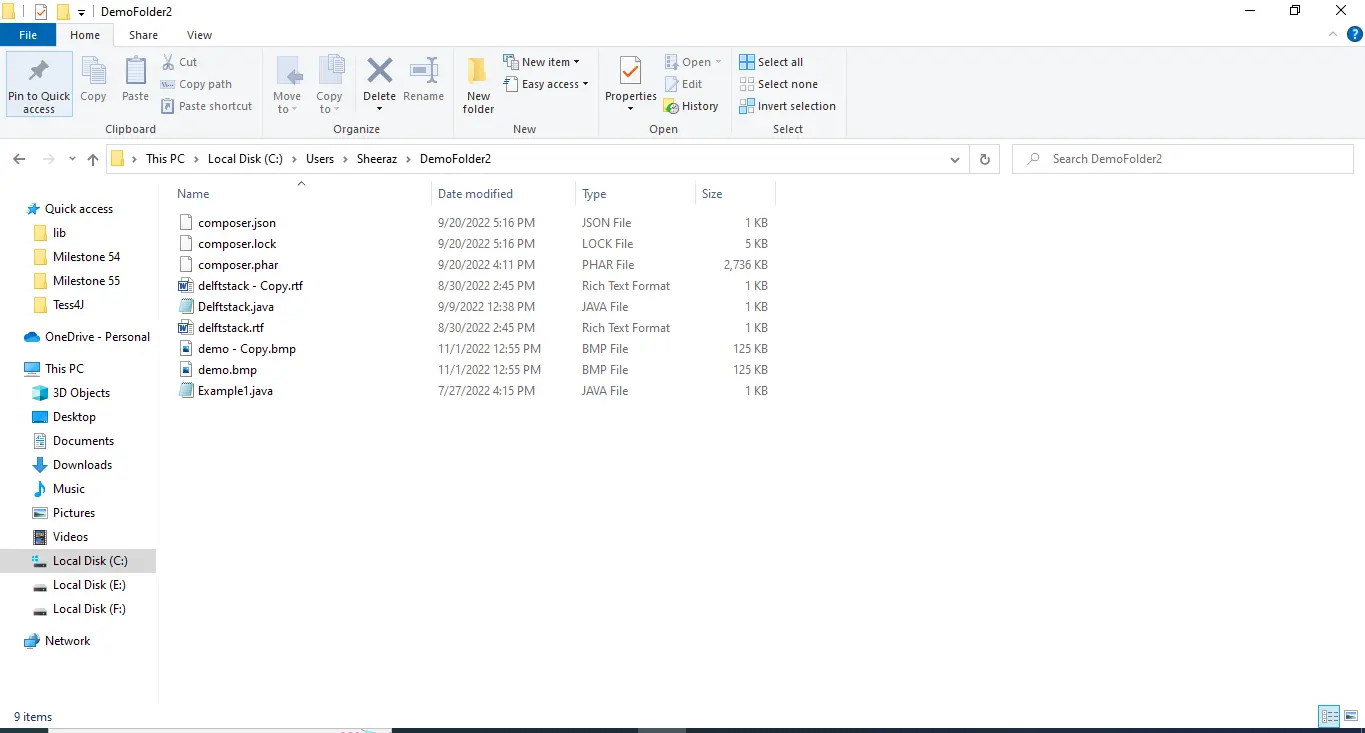Screen dimensions: 1365x733
Task: Open the Properties icon in the ribbon
Action: [x=630, y=73]
